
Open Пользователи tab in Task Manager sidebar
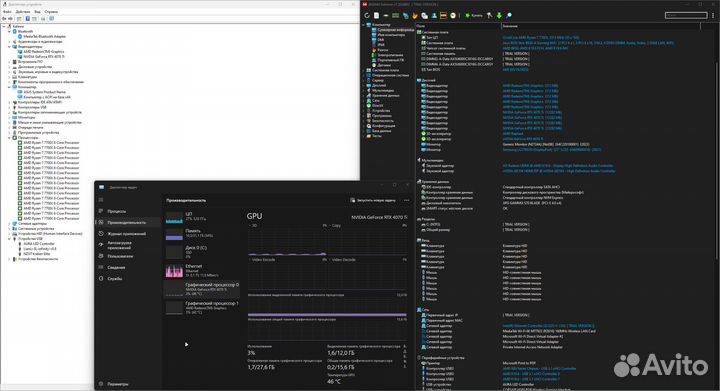pos(120,256)
